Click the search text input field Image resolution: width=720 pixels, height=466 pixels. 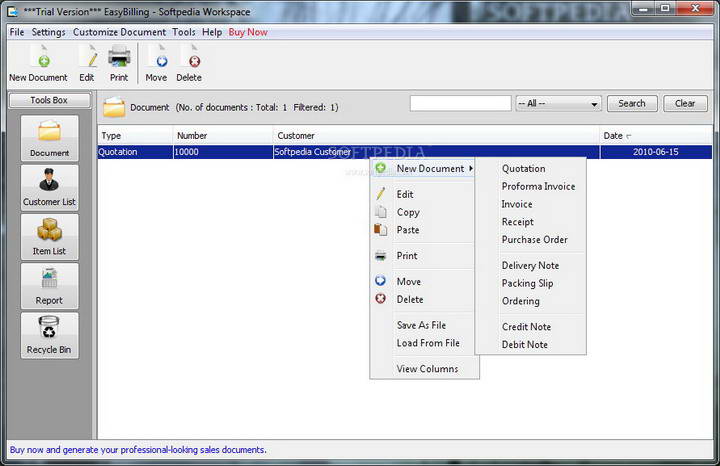tap(460, 104)
